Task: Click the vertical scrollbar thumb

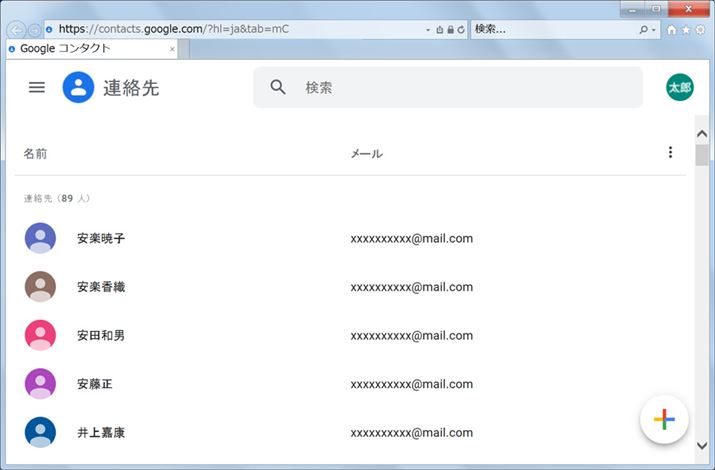Action: pos(702,155)
